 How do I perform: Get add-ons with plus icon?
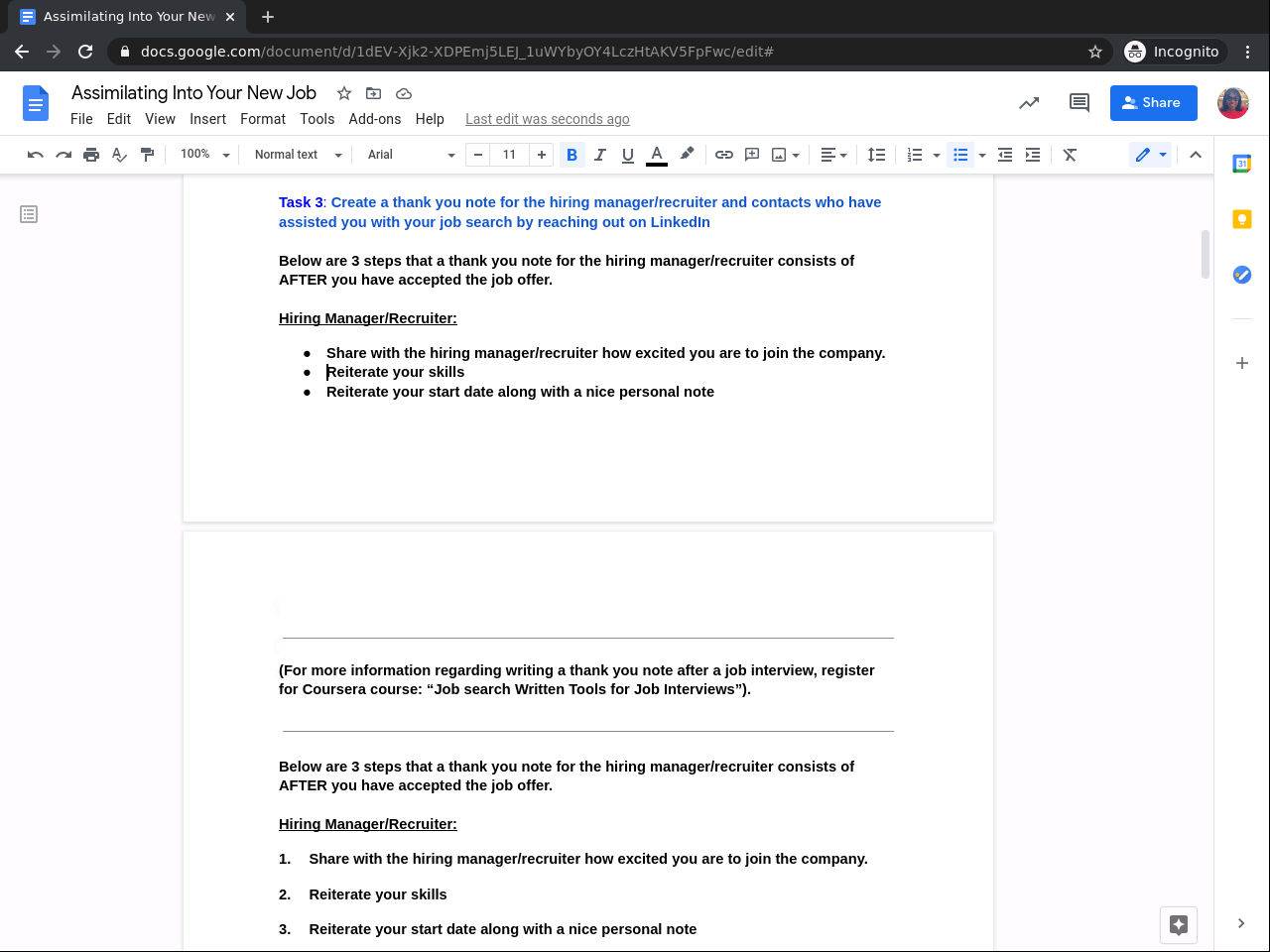tap(1242, 363)
